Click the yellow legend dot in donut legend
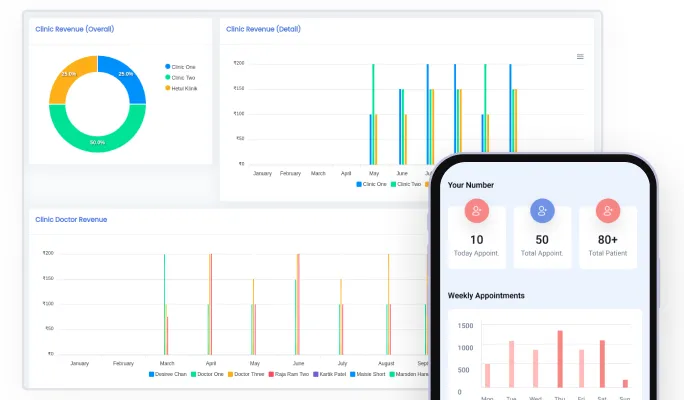 167,88
